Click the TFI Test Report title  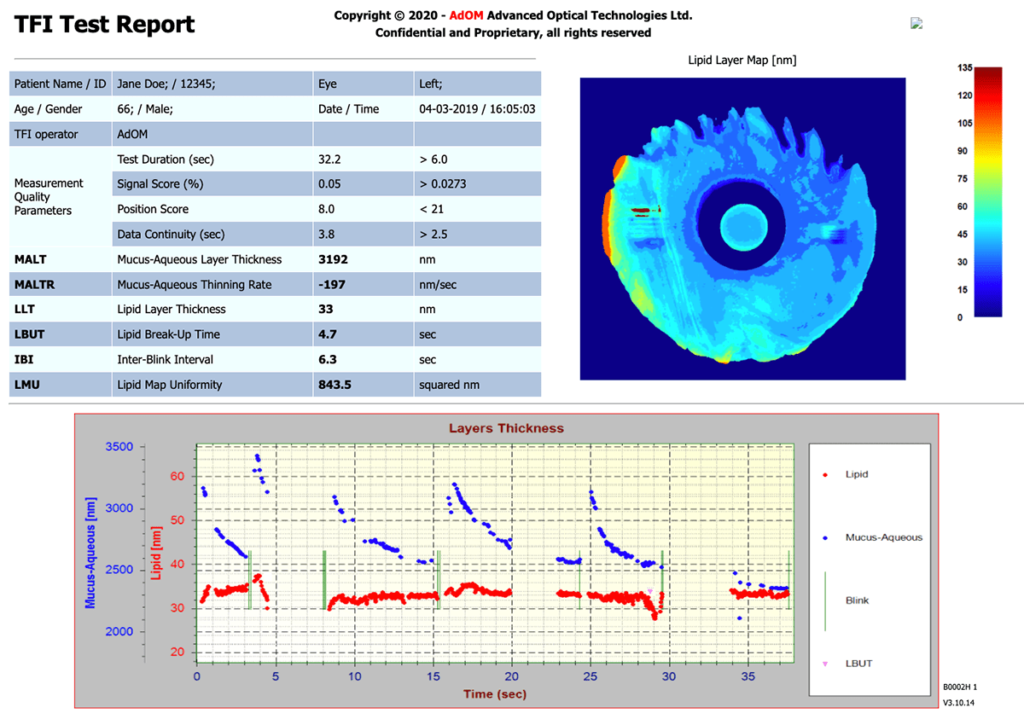pyautogui.click(x=103, y=24)
